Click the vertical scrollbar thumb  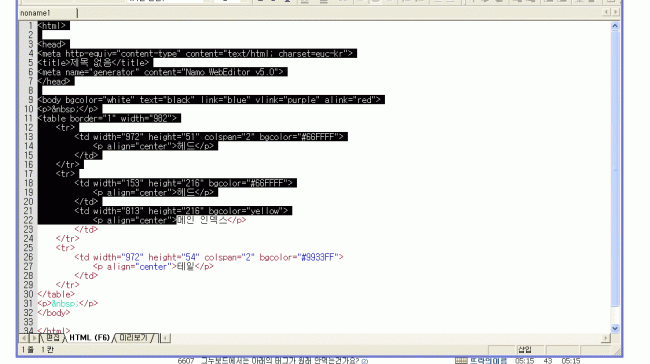(x=615, y=169)
